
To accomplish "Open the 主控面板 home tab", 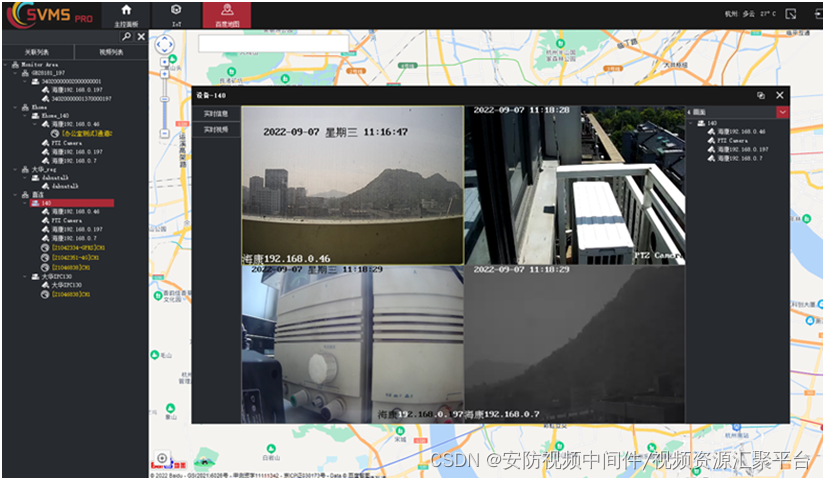I will tap(126, 15).
